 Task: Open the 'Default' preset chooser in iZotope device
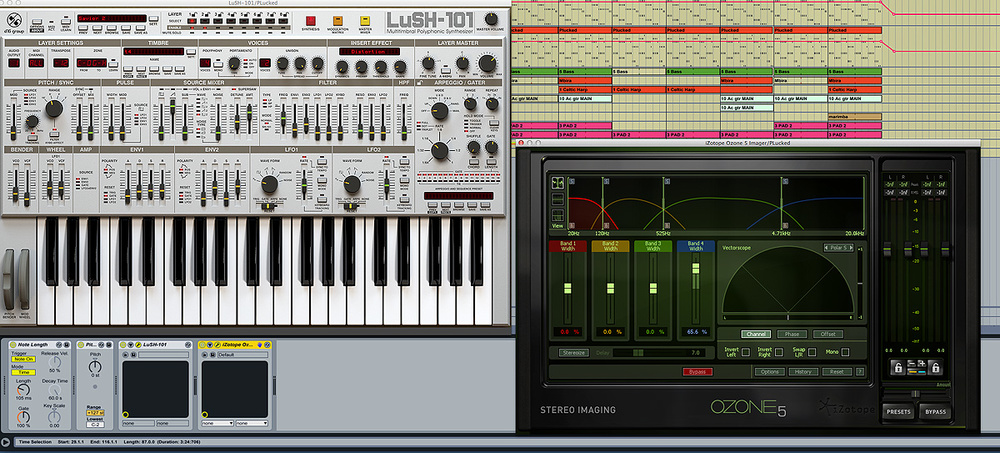click(243, 355)
